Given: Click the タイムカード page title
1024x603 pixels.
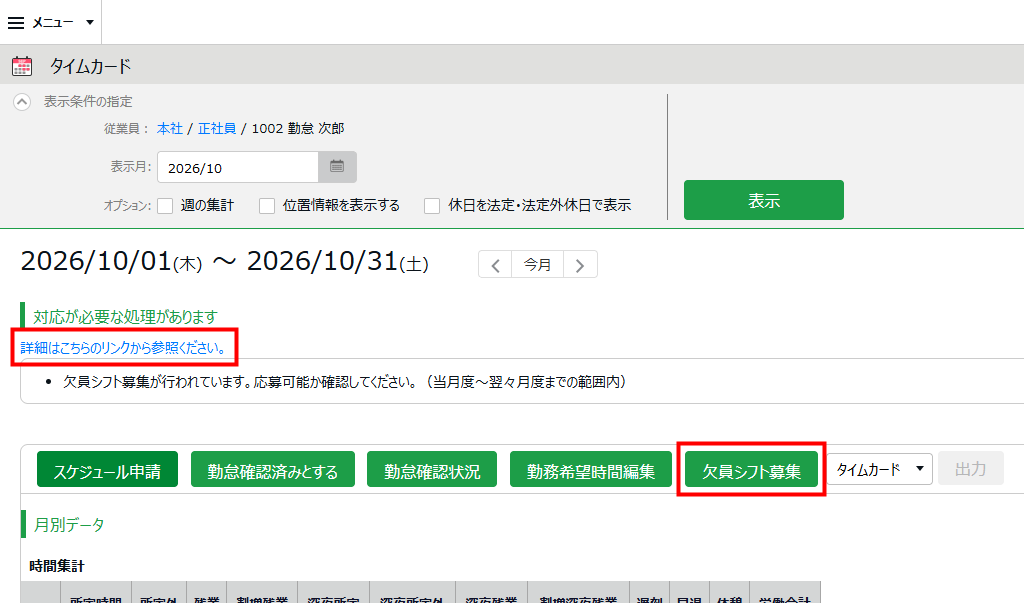Looking at the screenshot, I should point(91,66).
